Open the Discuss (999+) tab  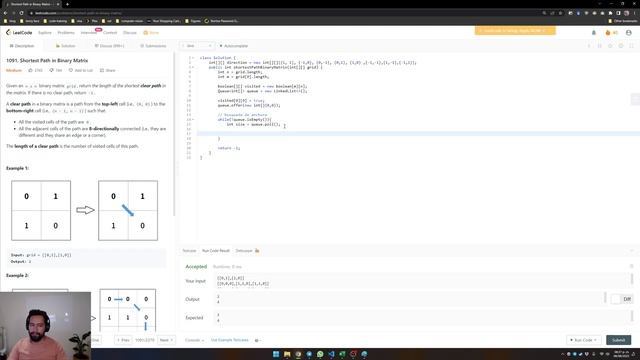(109, 46)
